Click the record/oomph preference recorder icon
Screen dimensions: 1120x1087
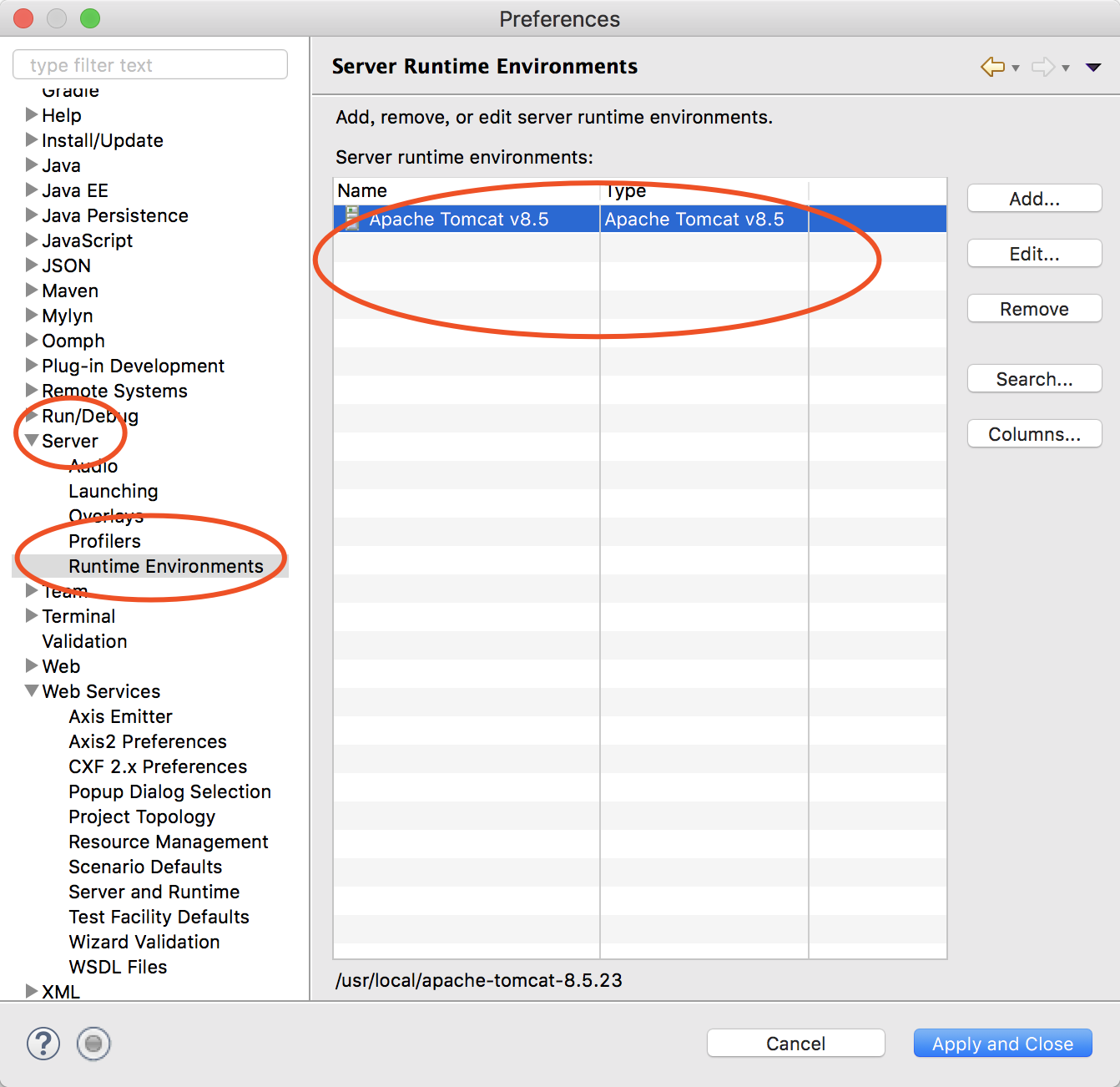(x=93, y=1044)
